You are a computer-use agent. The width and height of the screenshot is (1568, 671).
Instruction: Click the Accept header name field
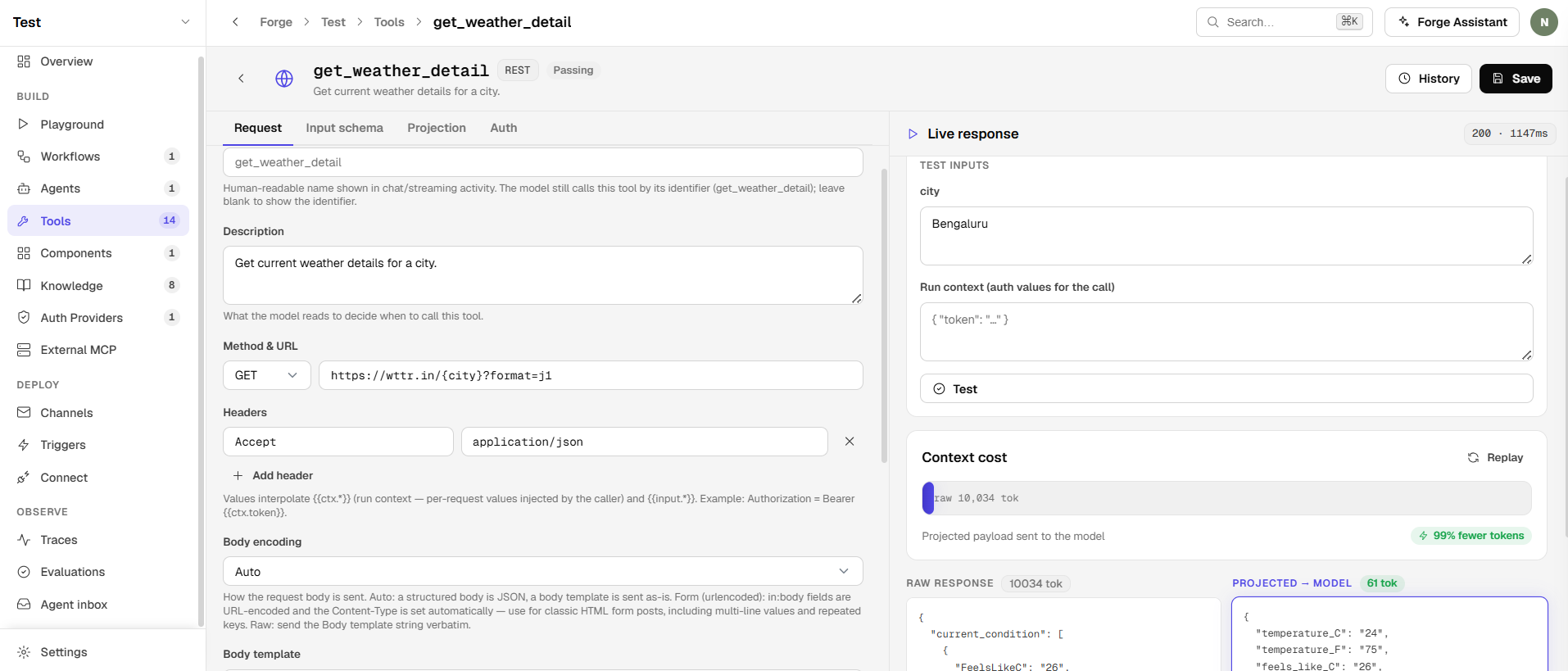338,442
